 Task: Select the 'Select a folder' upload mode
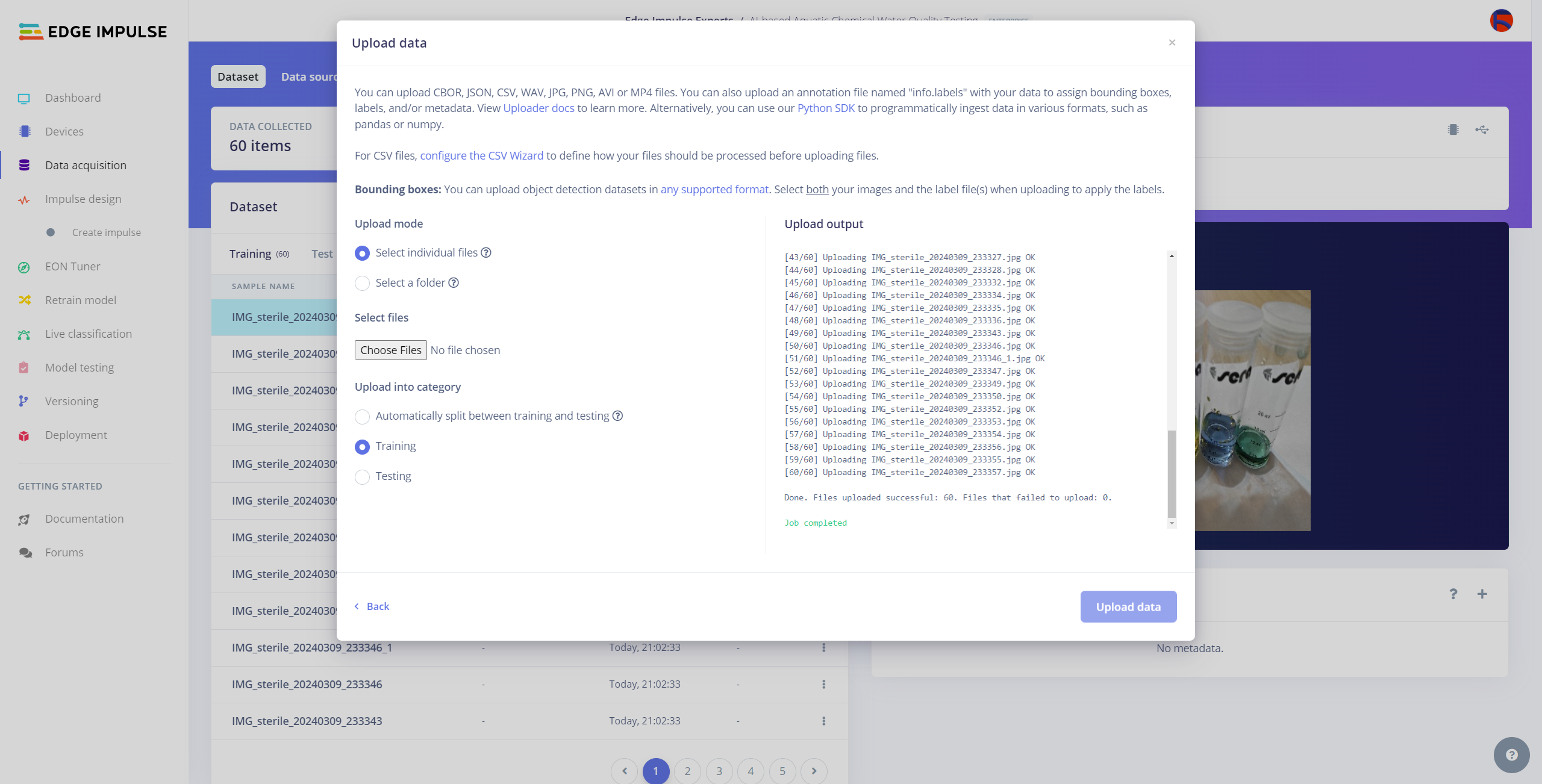pyautogui.click(x=362, y=283)
